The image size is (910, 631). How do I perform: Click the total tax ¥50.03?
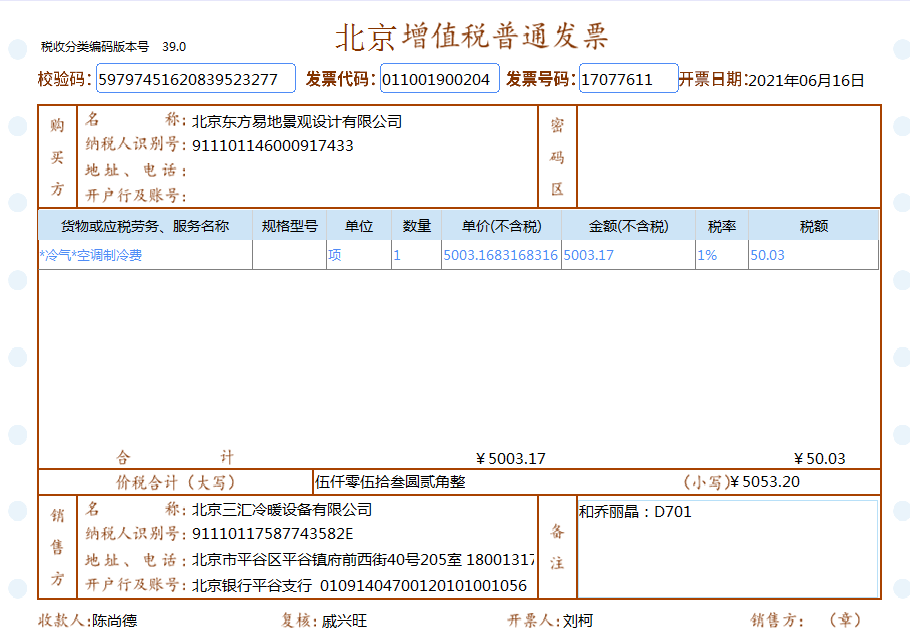tap(819, 459)
